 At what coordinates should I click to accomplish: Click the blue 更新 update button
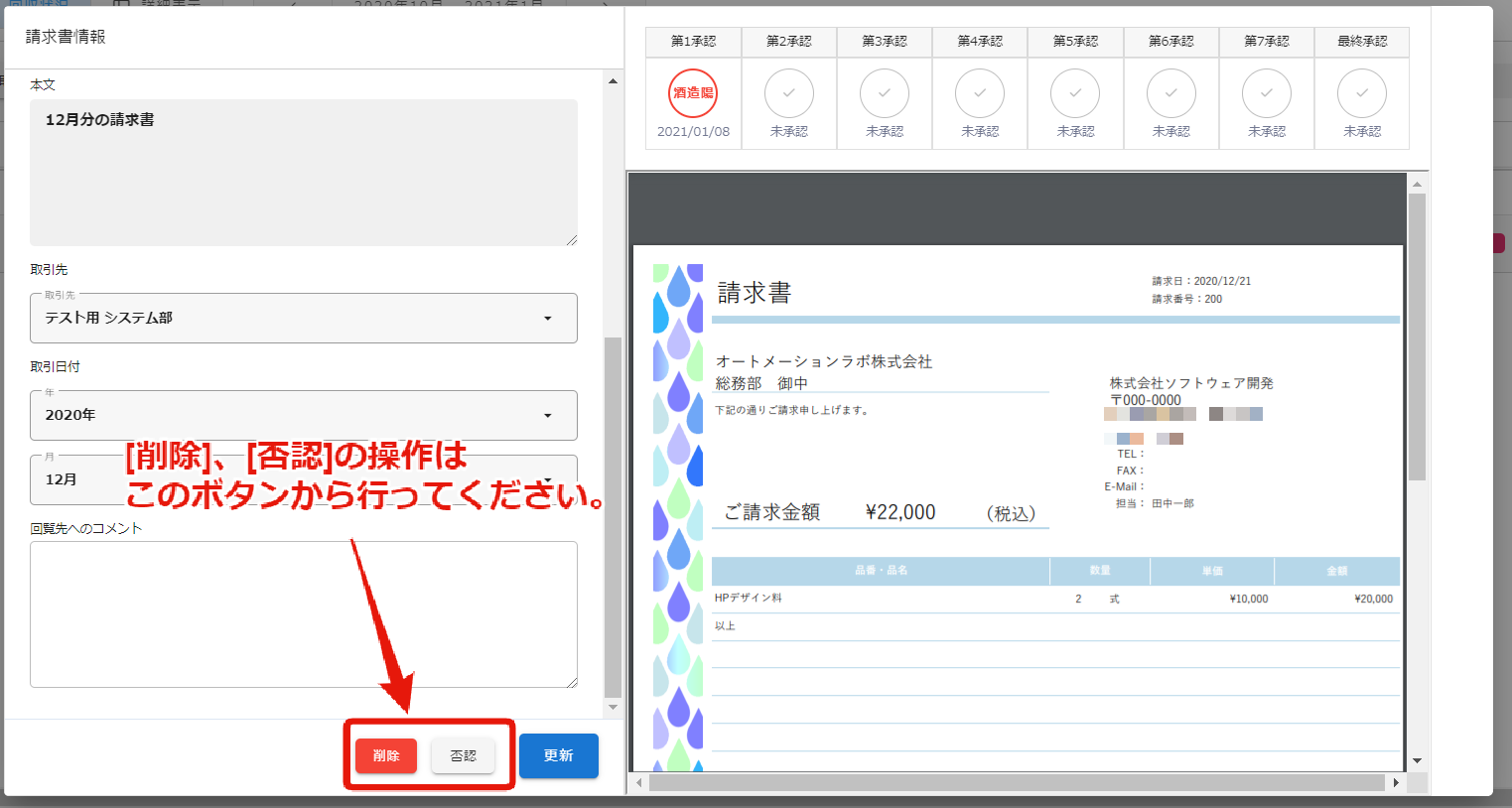click(559, 755)
